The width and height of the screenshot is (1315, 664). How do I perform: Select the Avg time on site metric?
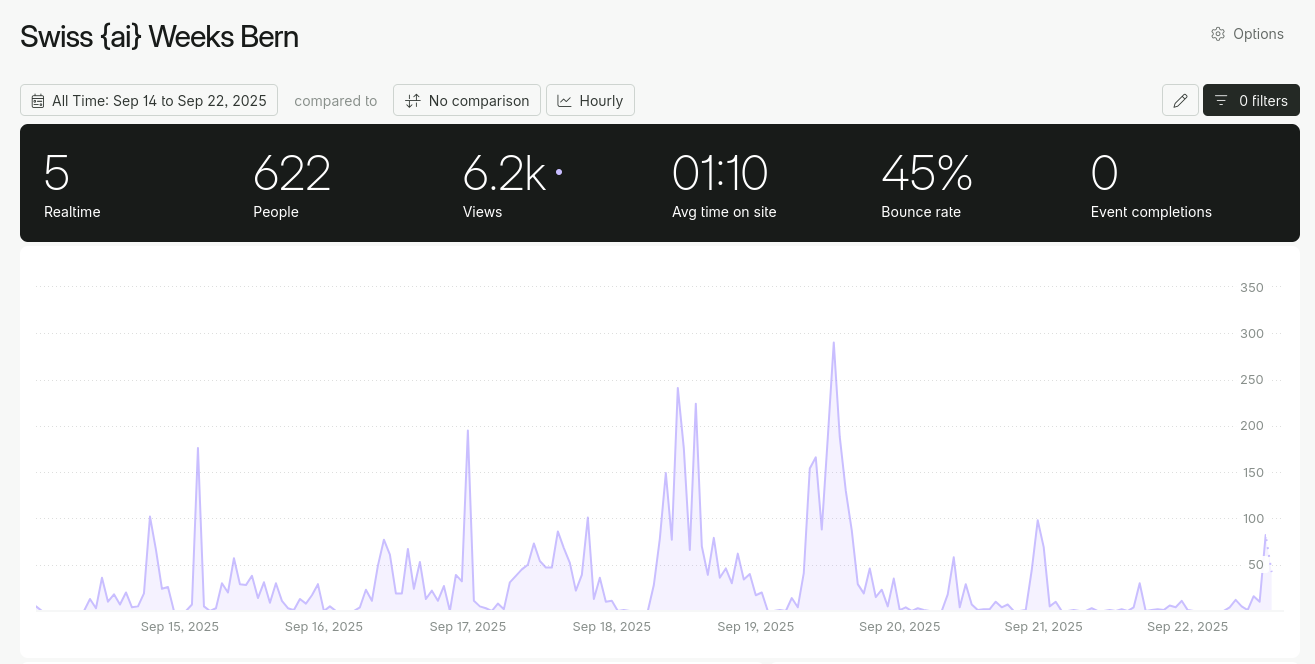[724, 185]
